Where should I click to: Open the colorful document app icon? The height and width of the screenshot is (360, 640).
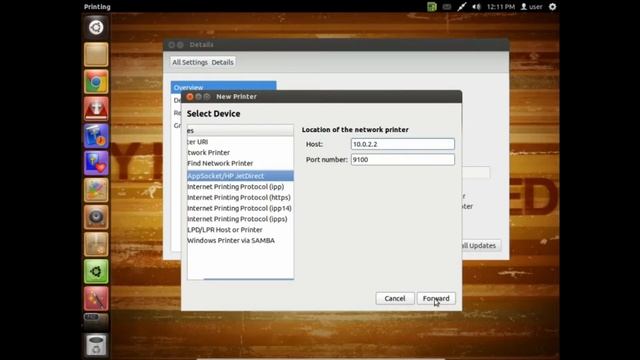pos(96,190)
